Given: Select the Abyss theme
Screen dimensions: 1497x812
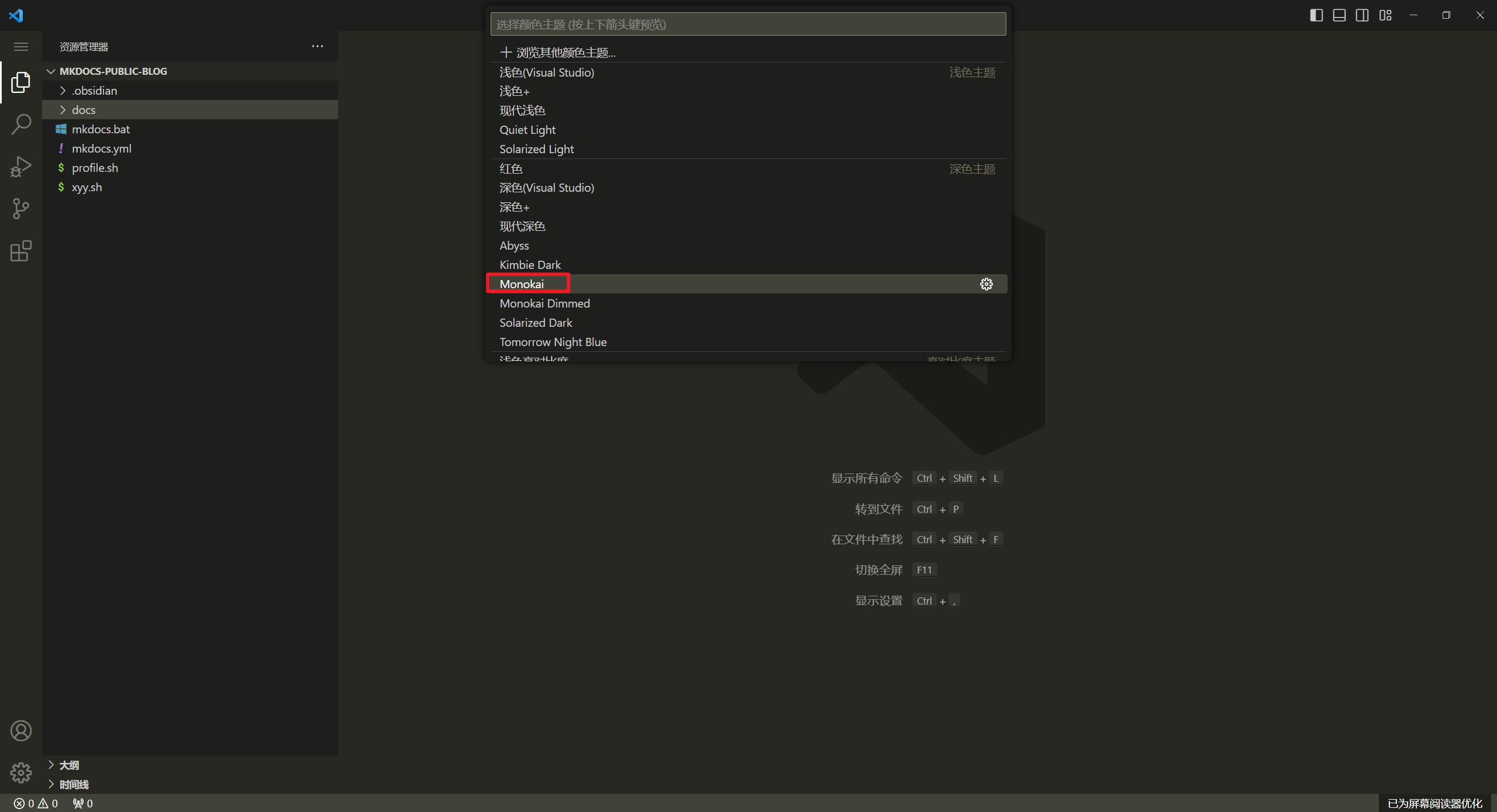Looking at the screenshot, I should (748, 246).
